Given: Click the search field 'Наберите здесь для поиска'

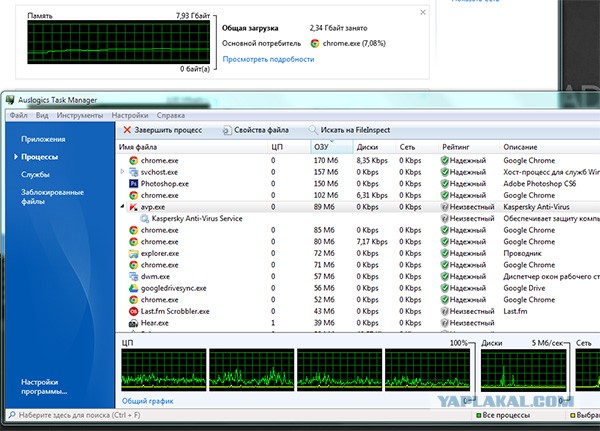Looking at the screenshot, I should point(80,415).
